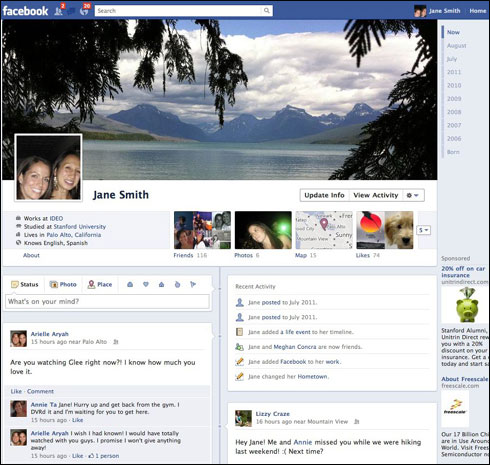Jump to 2007 on the timeline
This screenshot has width=490, height=465.
pos(454,125)
